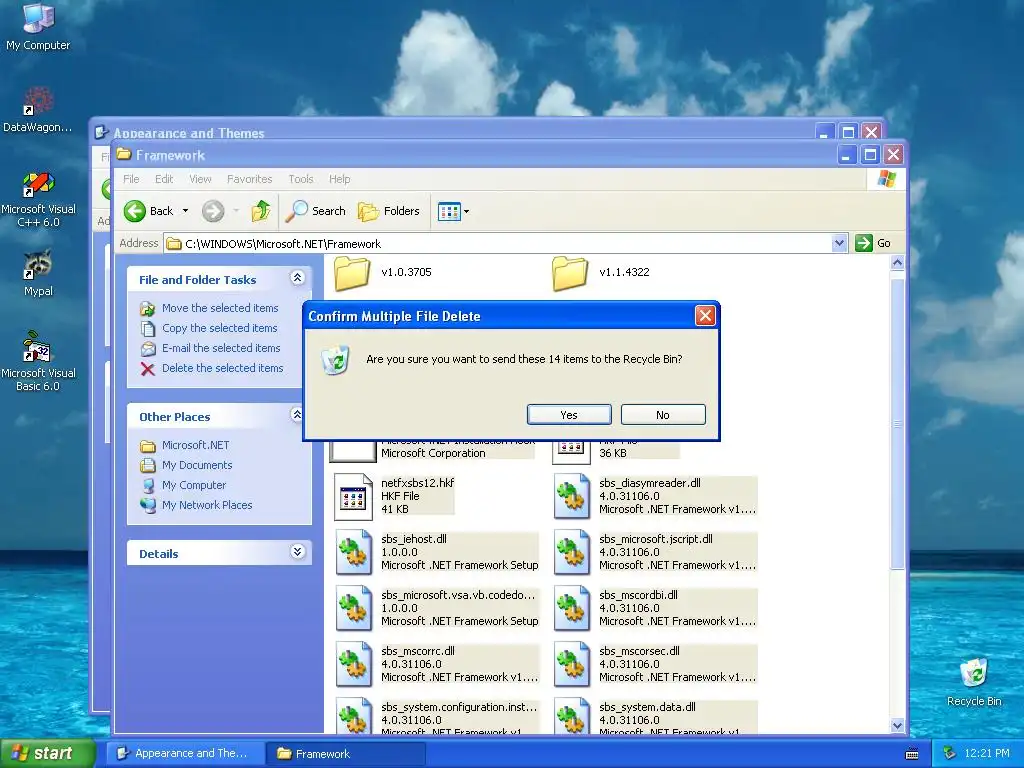Click Move the selected items
The image size is (1024, 768).
coord(220,308)
